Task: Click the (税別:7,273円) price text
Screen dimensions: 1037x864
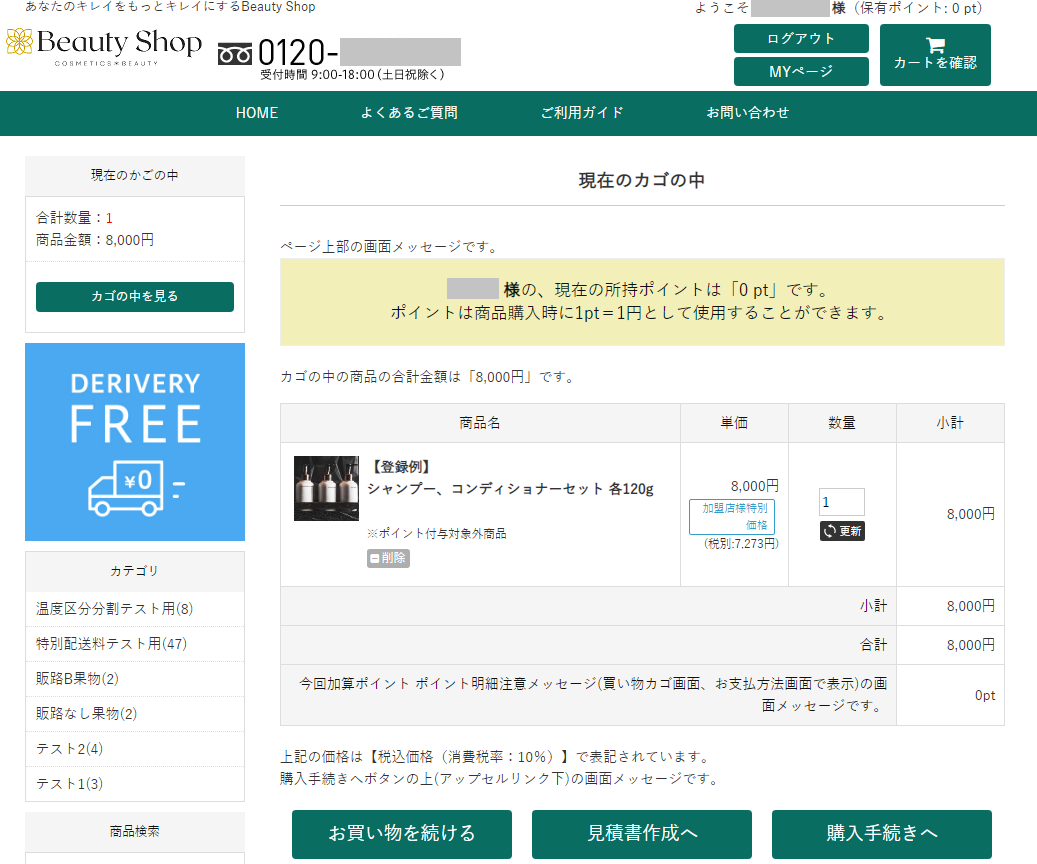Action: (741, 544)
